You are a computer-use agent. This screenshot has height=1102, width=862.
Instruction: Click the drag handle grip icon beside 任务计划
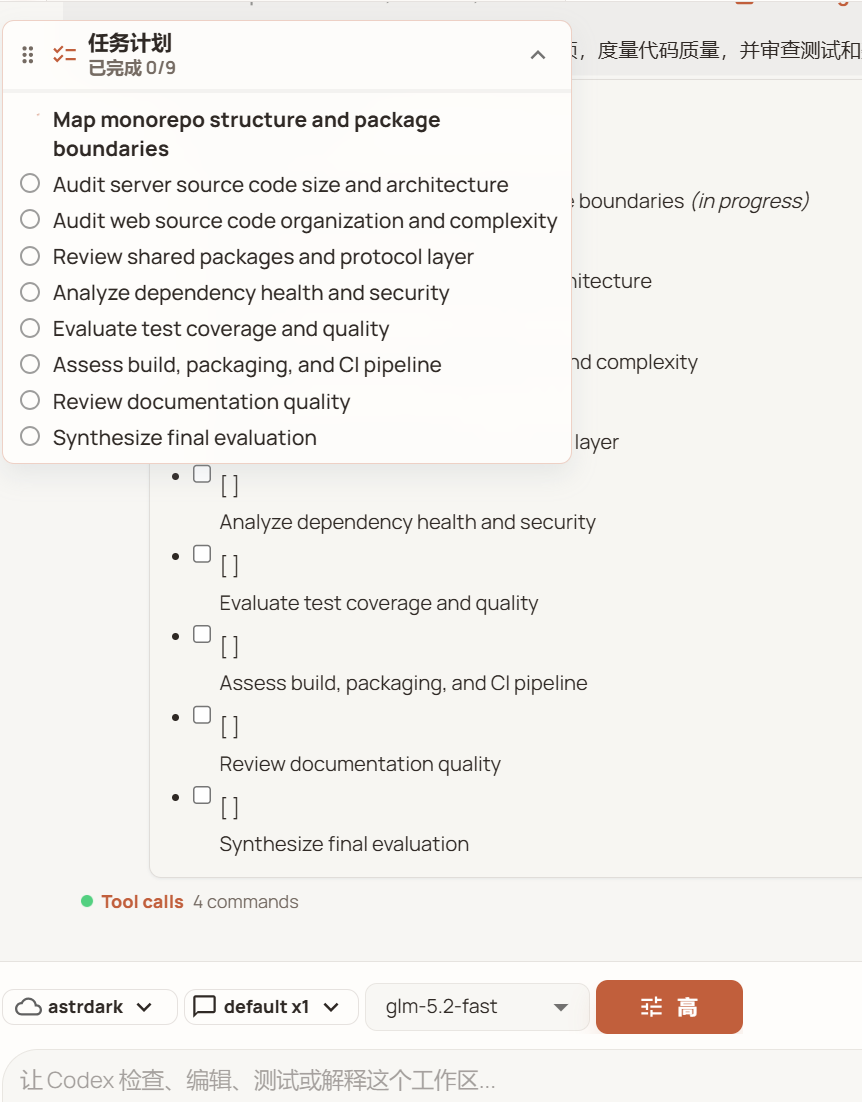[x=27, y=55]
